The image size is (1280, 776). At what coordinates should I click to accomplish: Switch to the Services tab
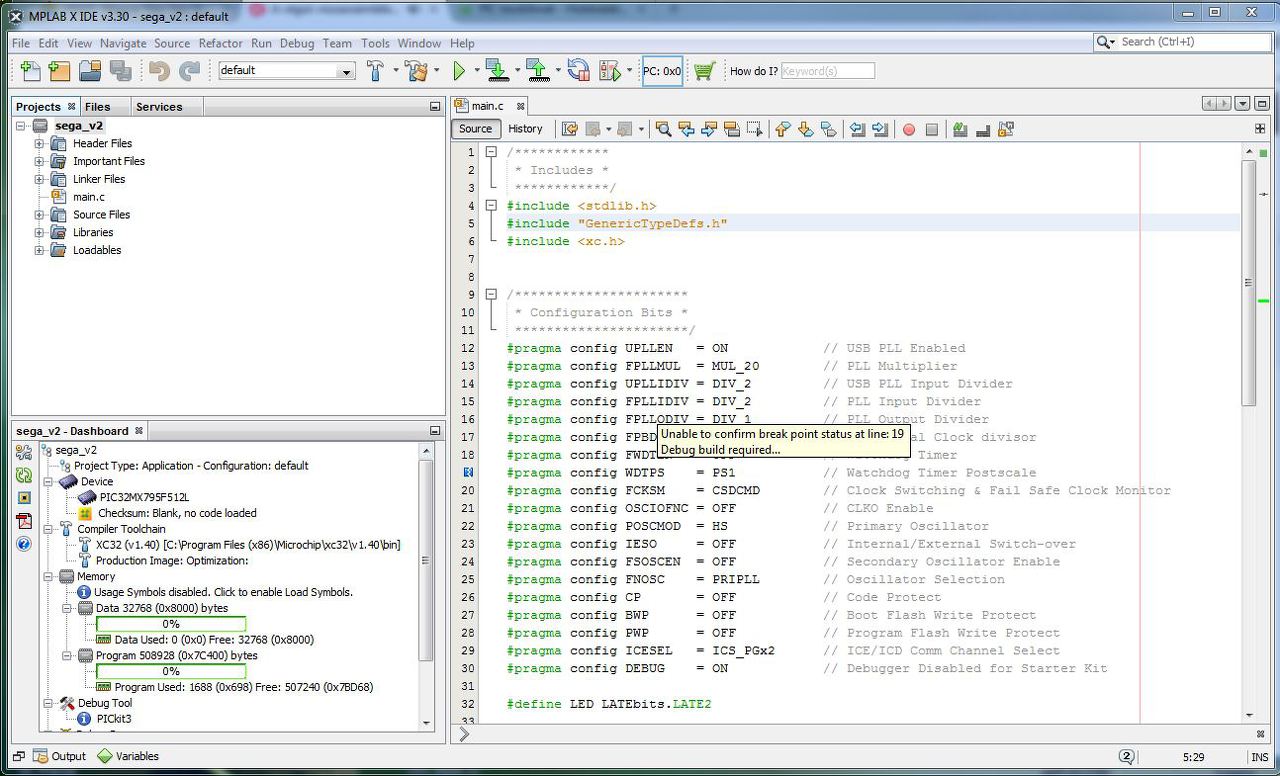click(x=159, y=107)
